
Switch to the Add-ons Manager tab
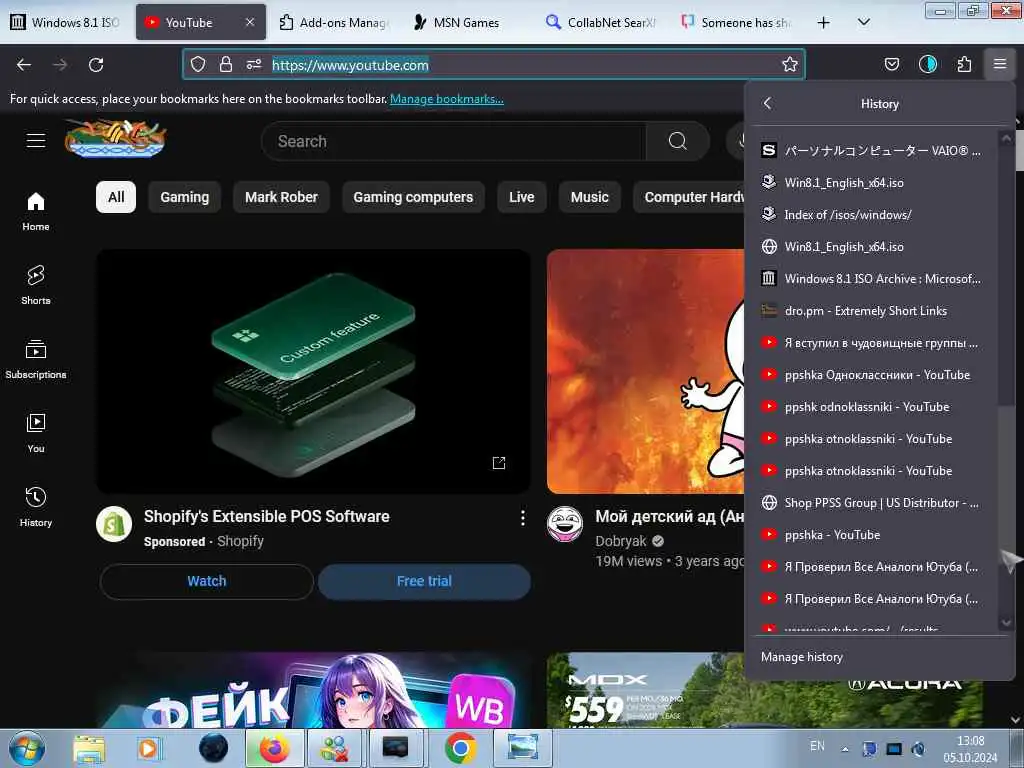333,22
